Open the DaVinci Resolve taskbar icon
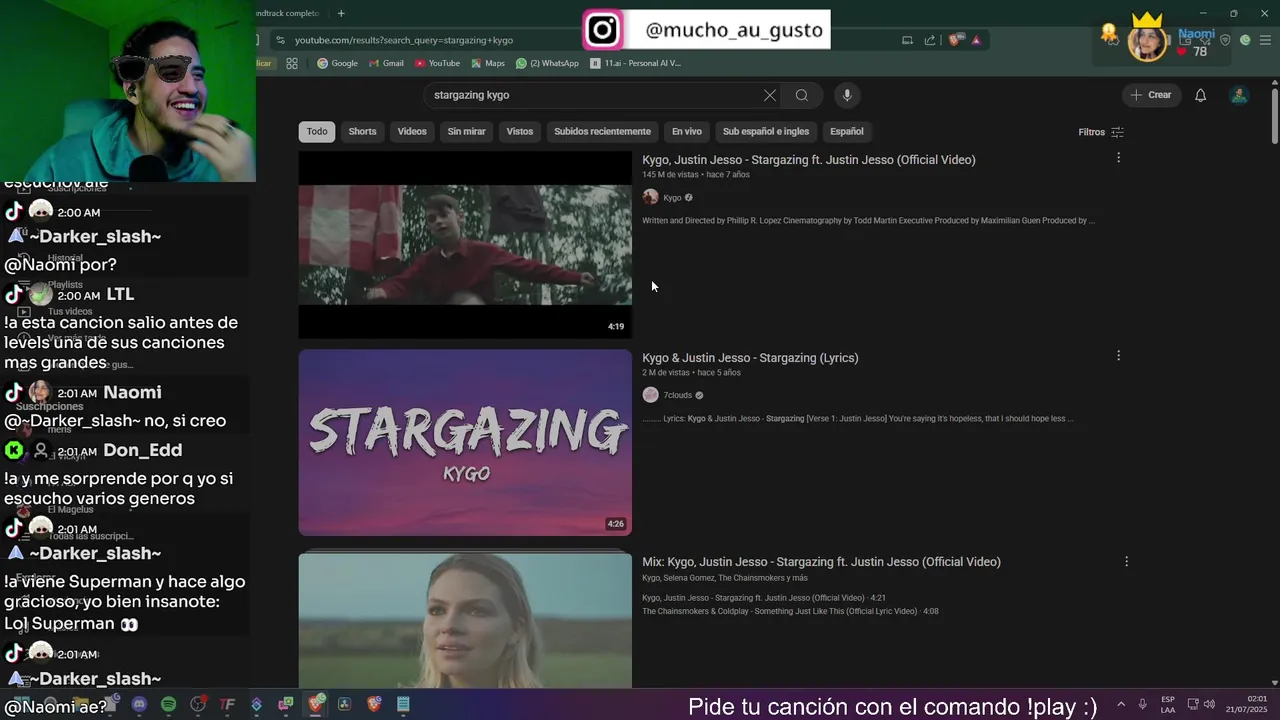 point(344,704)
